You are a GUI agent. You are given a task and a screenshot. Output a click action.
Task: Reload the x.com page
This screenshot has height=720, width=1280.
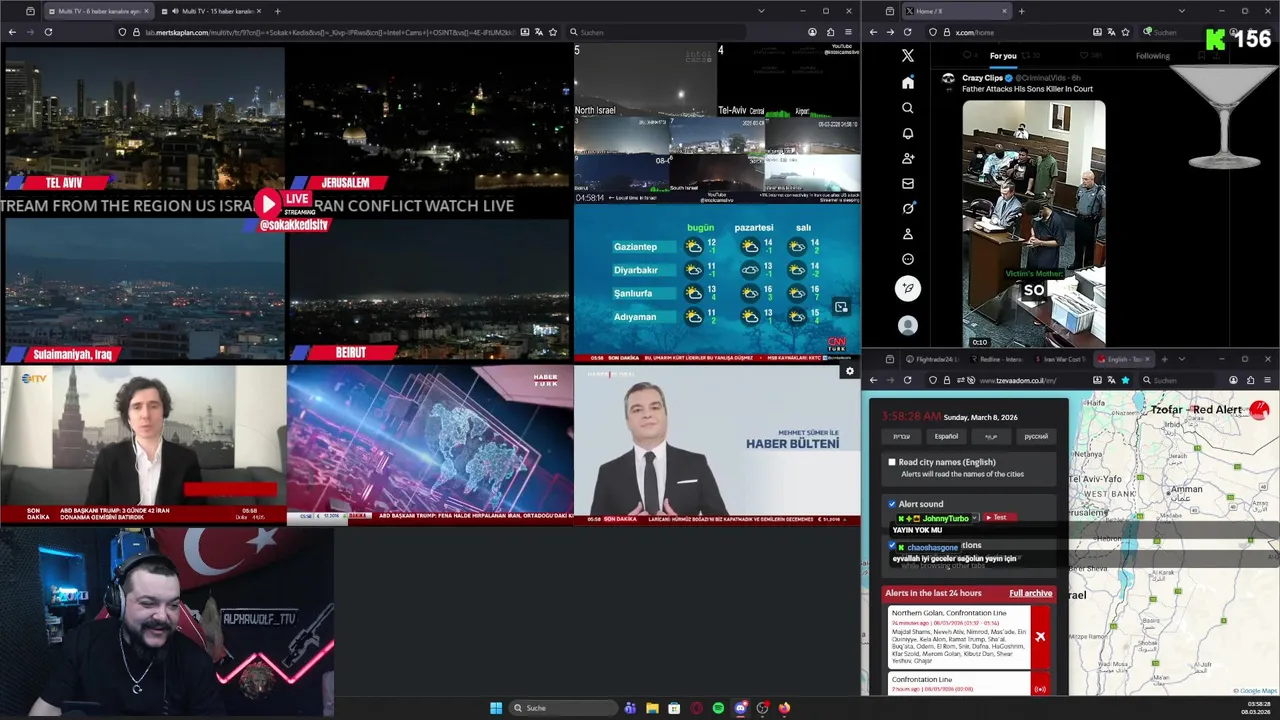(908, 32)
